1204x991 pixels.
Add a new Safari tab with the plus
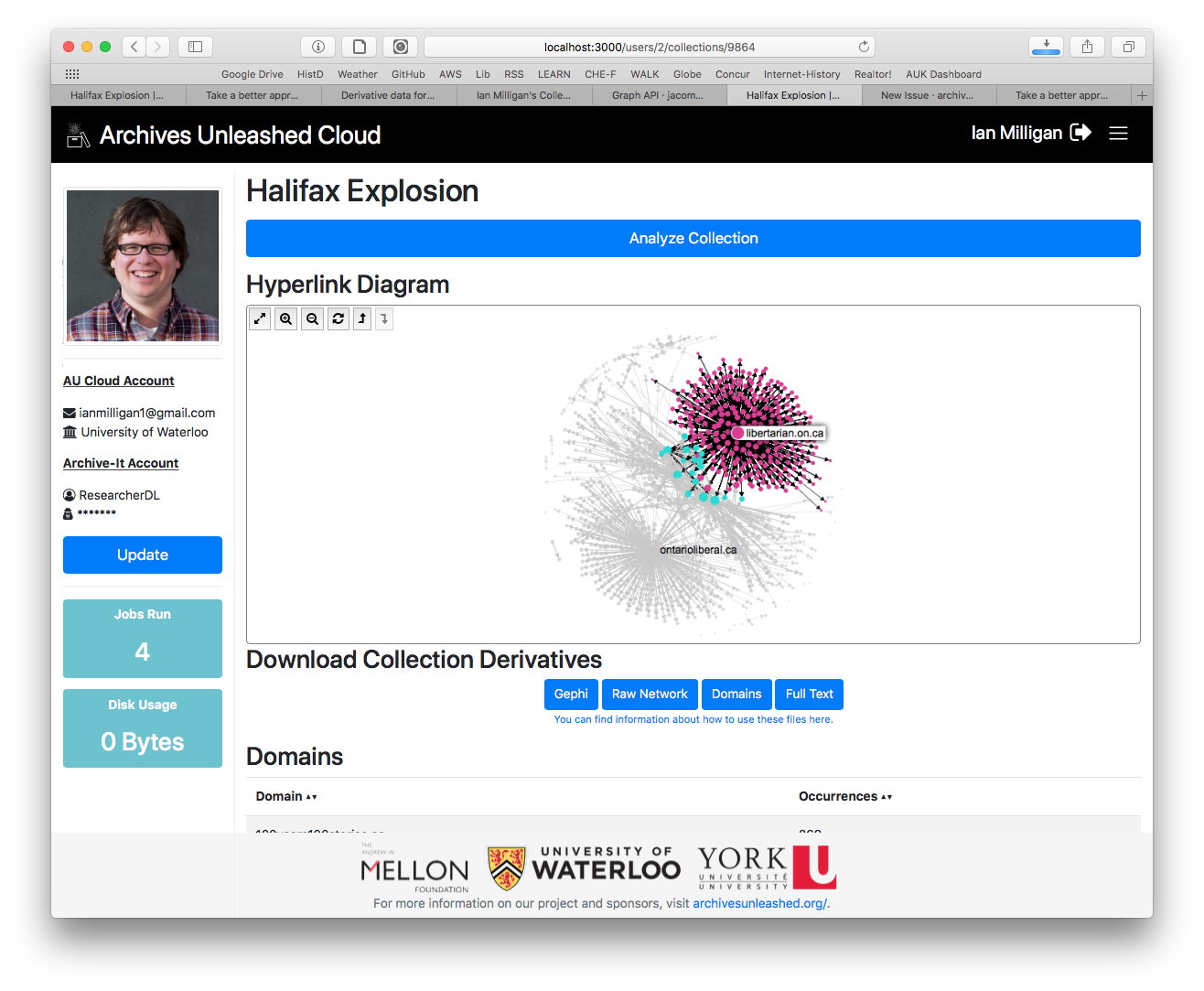1142,95
